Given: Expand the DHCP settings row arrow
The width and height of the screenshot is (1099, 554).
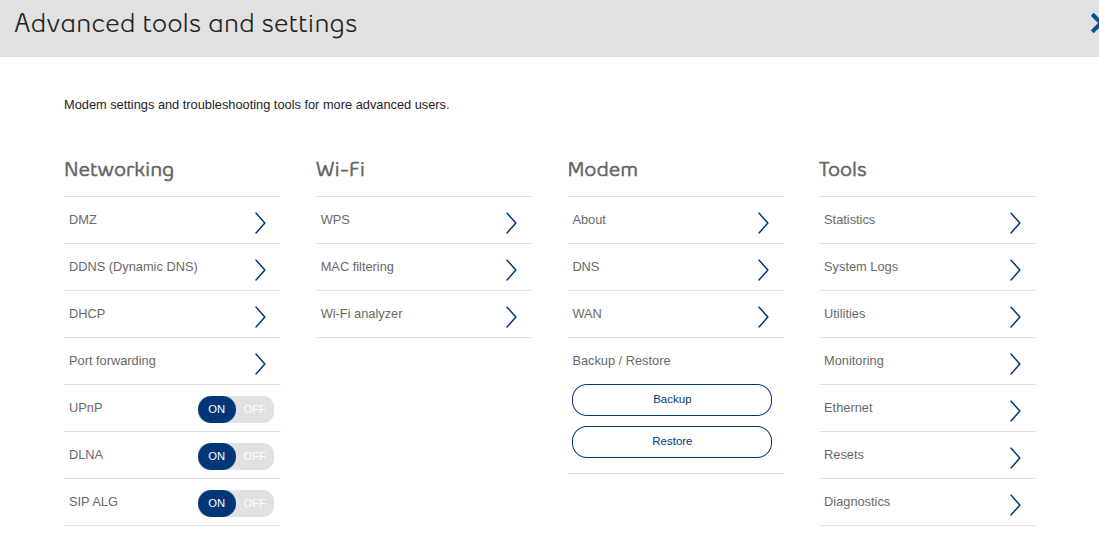Looking at the screenshot, I should coord(260,316).
